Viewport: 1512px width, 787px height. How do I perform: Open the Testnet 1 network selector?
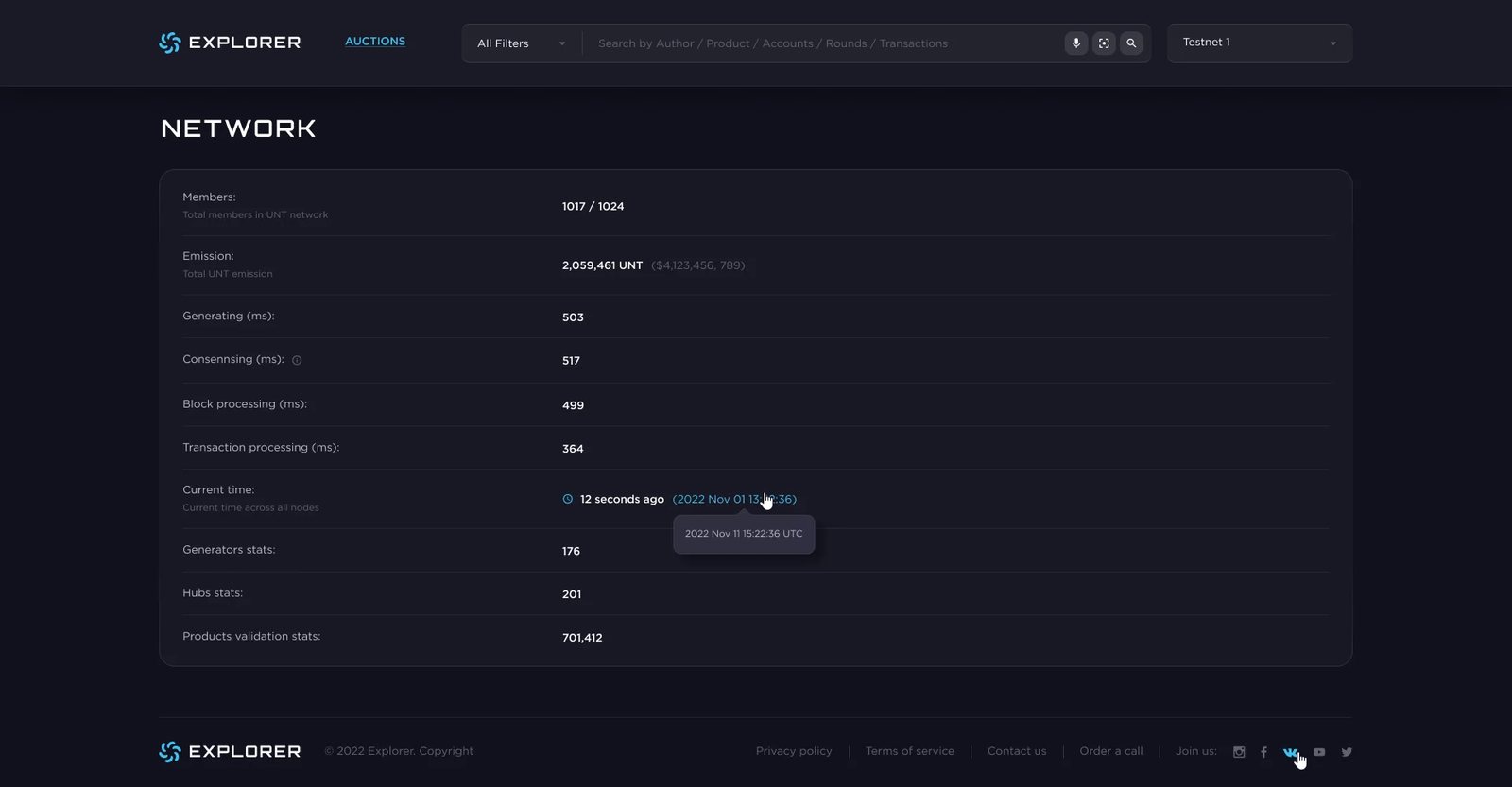click(x=1260, y=43)
